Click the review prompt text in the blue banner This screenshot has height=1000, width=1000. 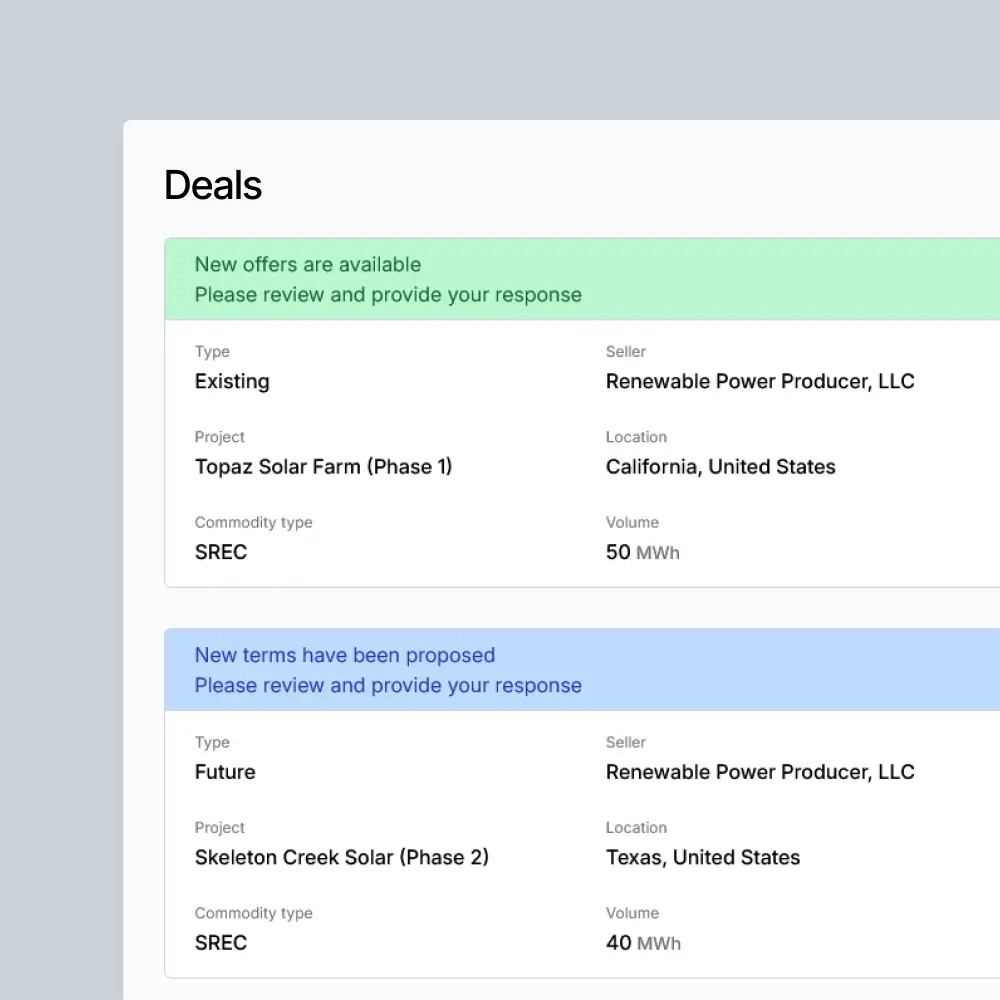[388, 686]
